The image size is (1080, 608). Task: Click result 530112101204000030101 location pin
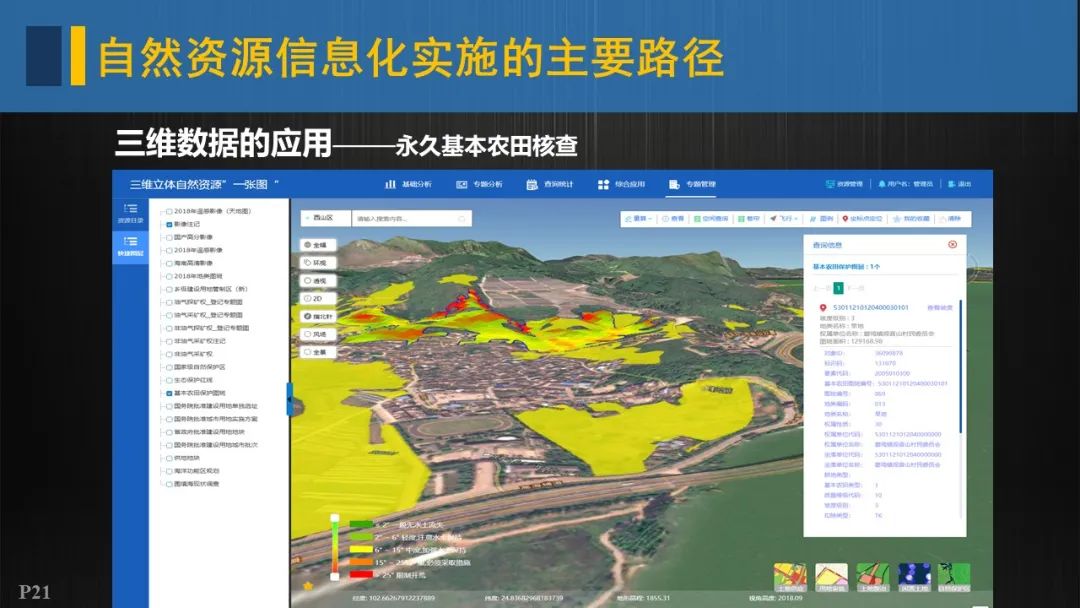click(822, 308)
